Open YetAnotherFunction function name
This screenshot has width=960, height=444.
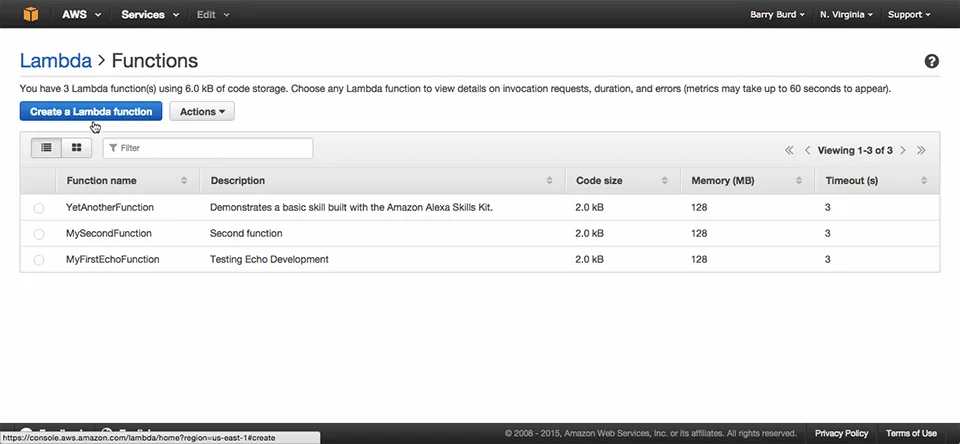pos(110,208)
